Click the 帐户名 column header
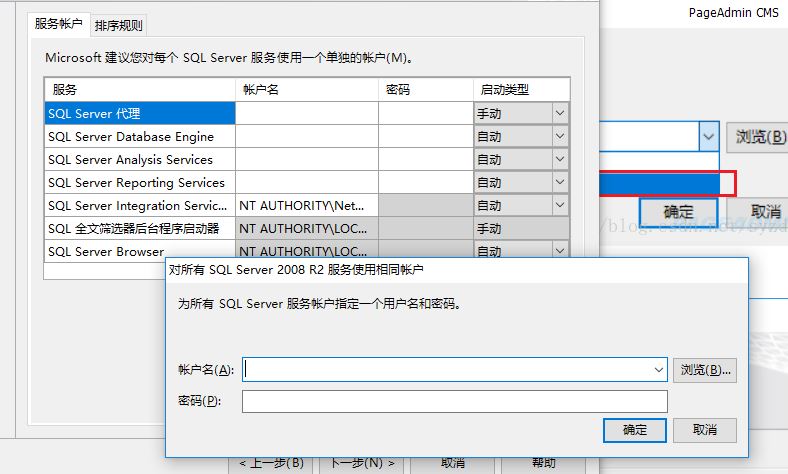 point(307,90)
